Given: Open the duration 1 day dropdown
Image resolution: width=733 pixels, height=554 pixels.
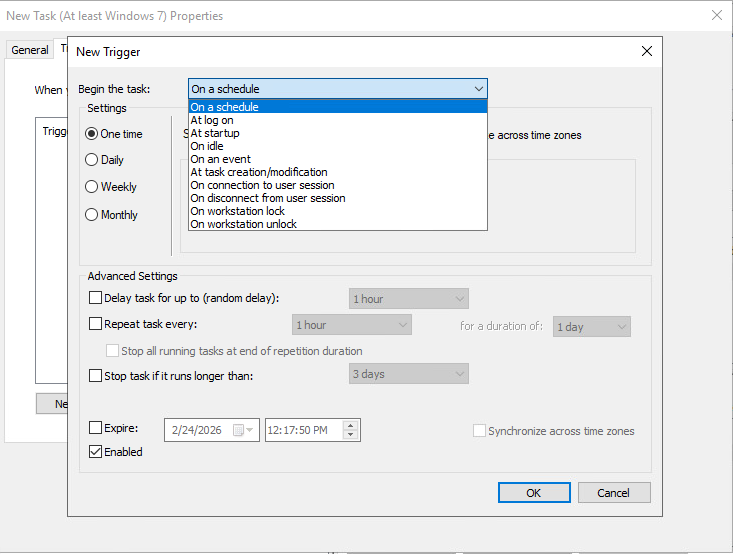Looking at the screenshot, I should pos(591,327).
